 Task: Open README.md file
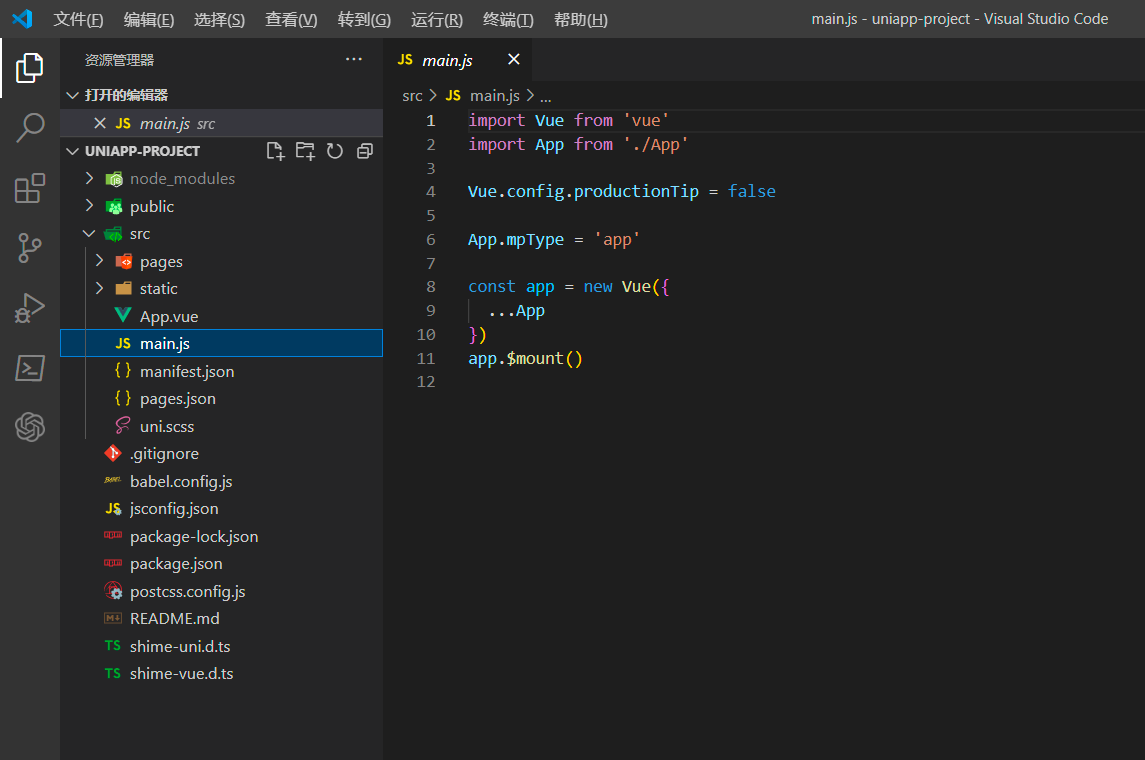click(221, 618)
